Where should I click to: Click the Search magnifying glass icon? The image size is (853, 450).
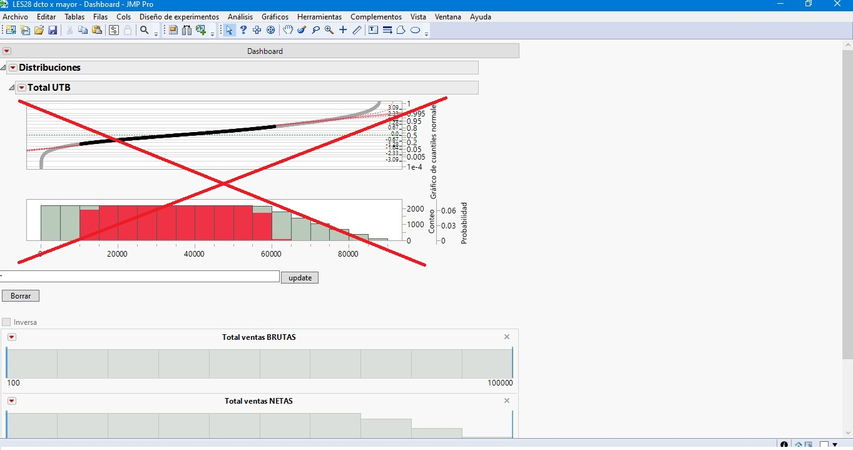point(144,31)
